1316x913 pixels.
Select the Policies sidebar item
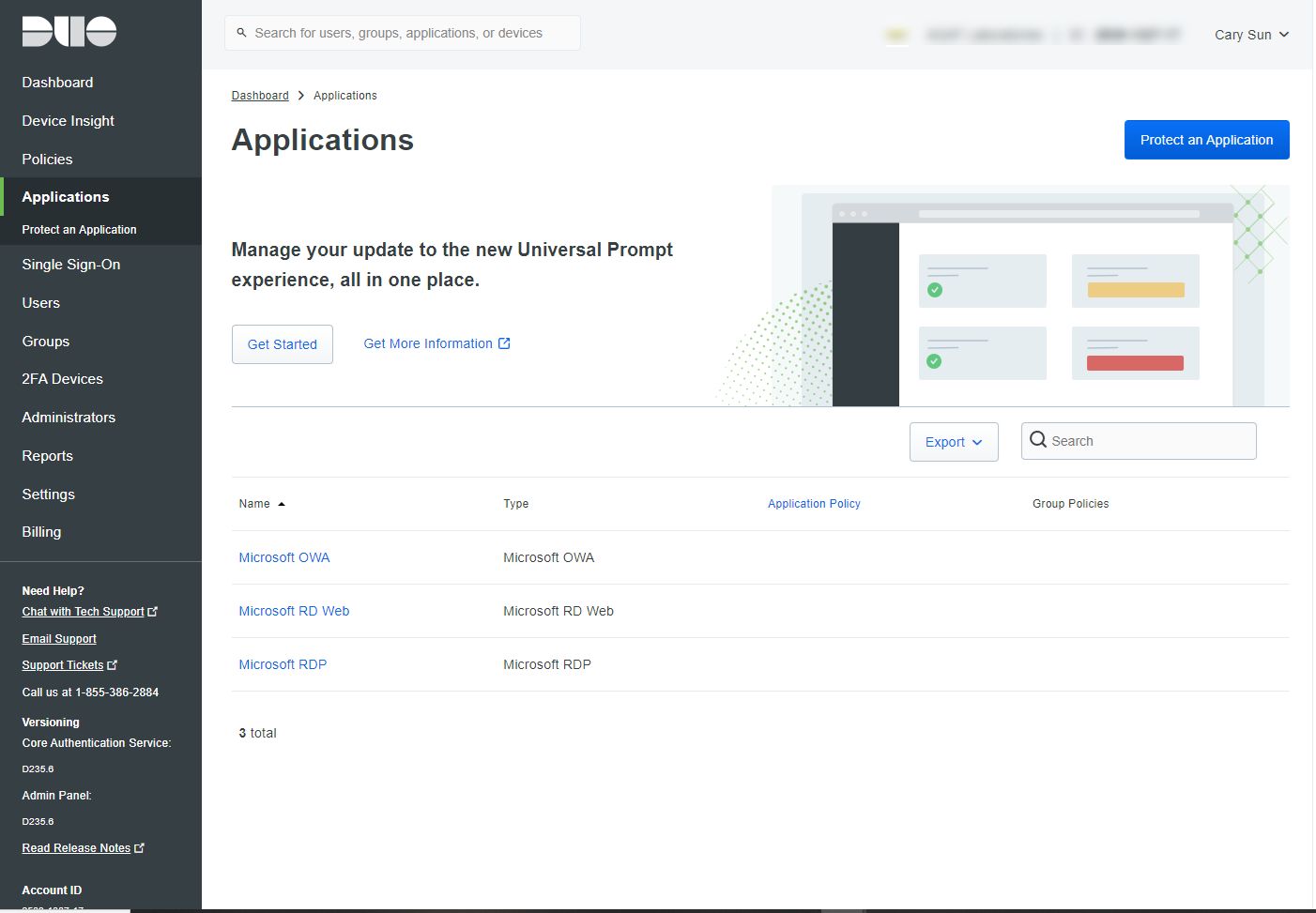pyautogui.click(x=47, y=160)
